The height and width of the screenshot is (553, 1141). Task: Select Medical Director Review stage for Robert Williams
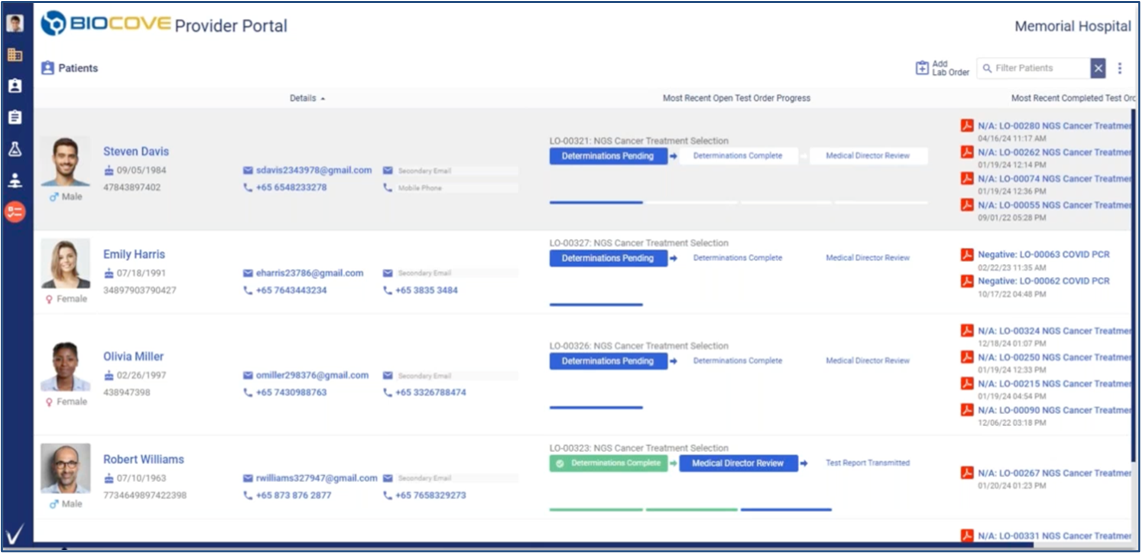(738, 463)
